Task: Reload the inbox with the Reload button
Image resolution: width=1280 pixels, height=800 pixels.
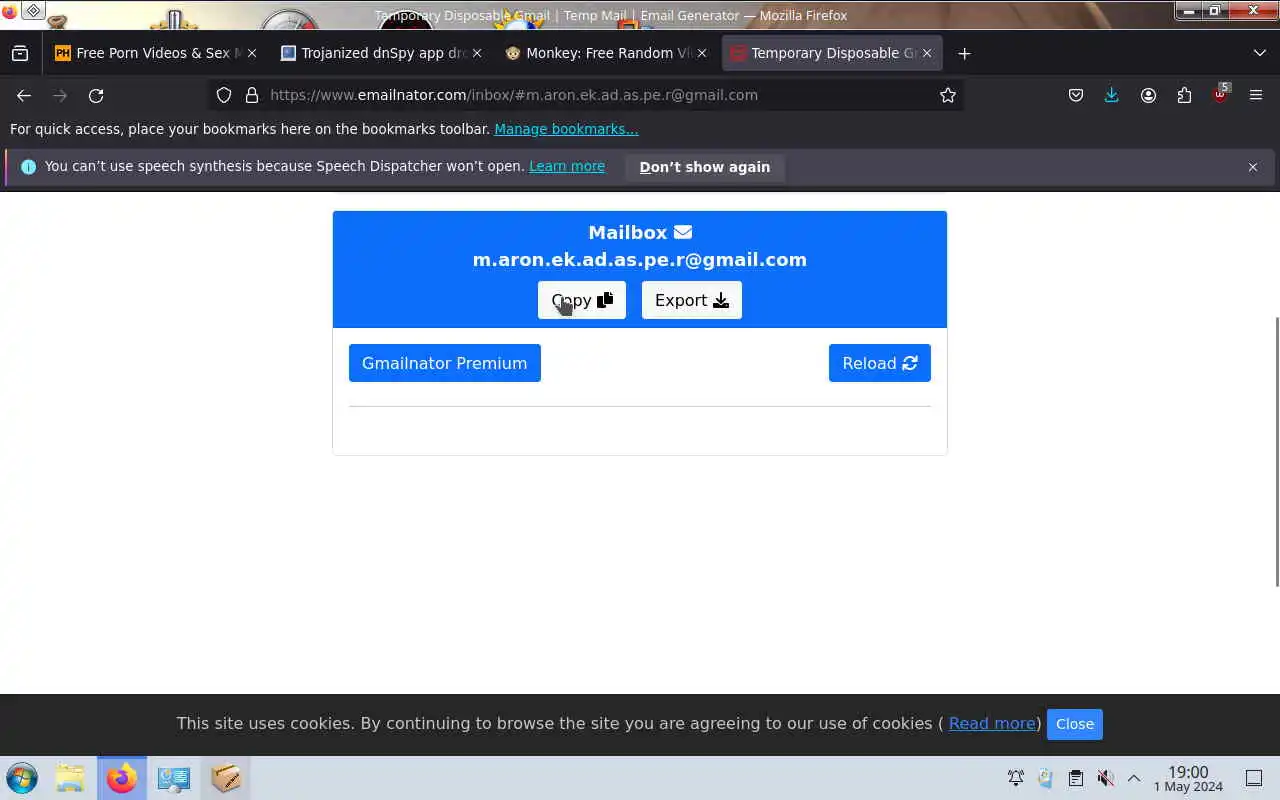Action: (880, 363)
